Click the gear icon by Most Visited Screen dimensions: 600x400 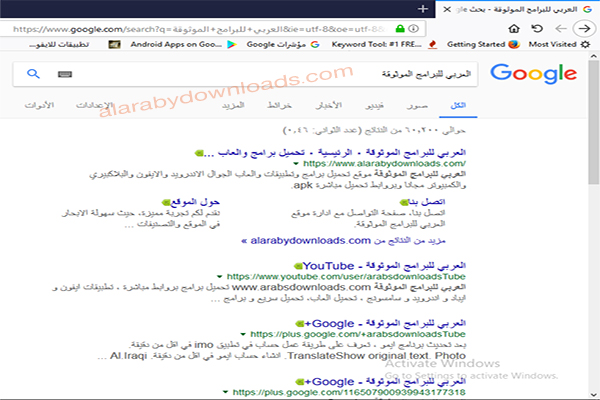click(x=585, y=44)
